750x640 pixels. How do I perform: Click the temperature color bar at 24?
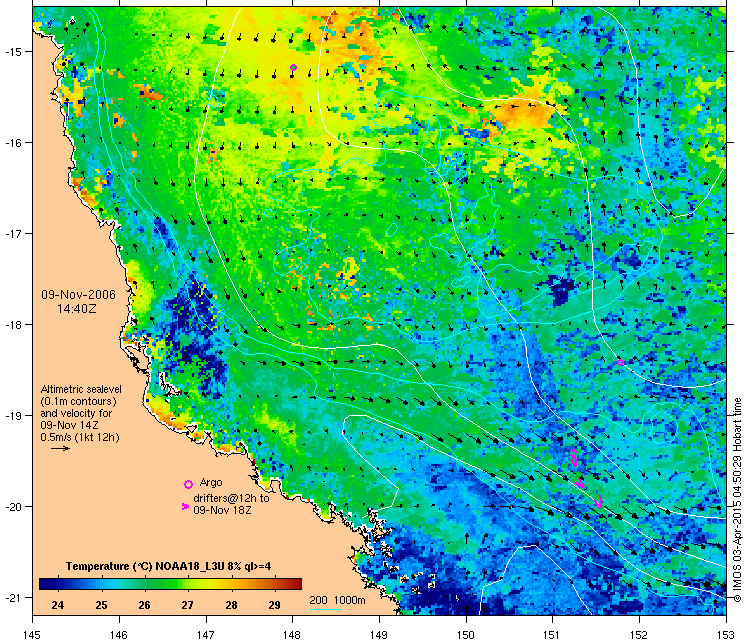coord(58,584)
